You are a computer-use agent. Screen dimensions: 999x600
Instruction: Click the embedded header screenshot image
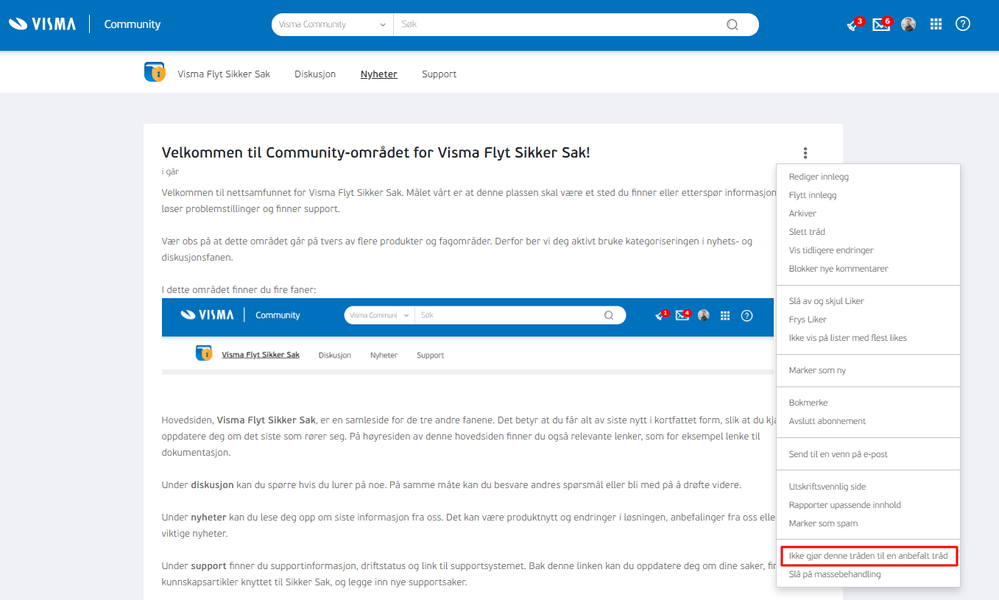tap(468, 336)
